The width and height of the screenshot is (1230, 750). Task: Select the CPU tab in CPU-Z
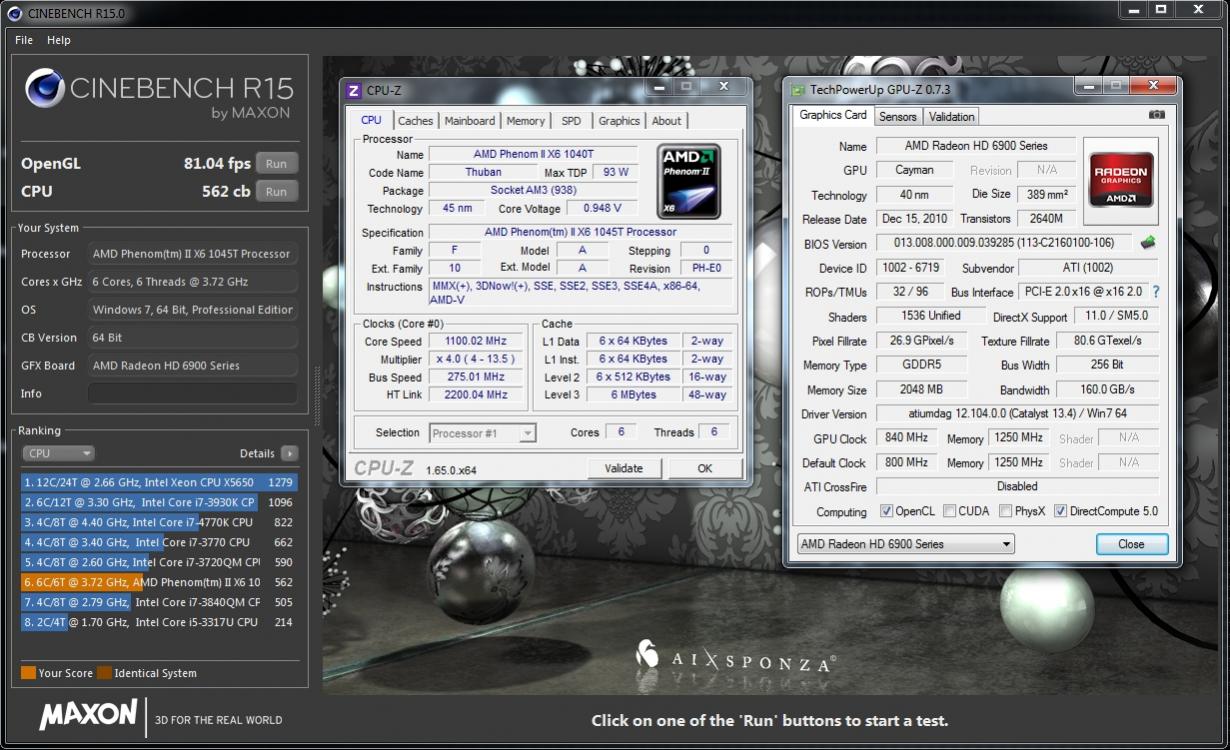click(x=371, y=120)
